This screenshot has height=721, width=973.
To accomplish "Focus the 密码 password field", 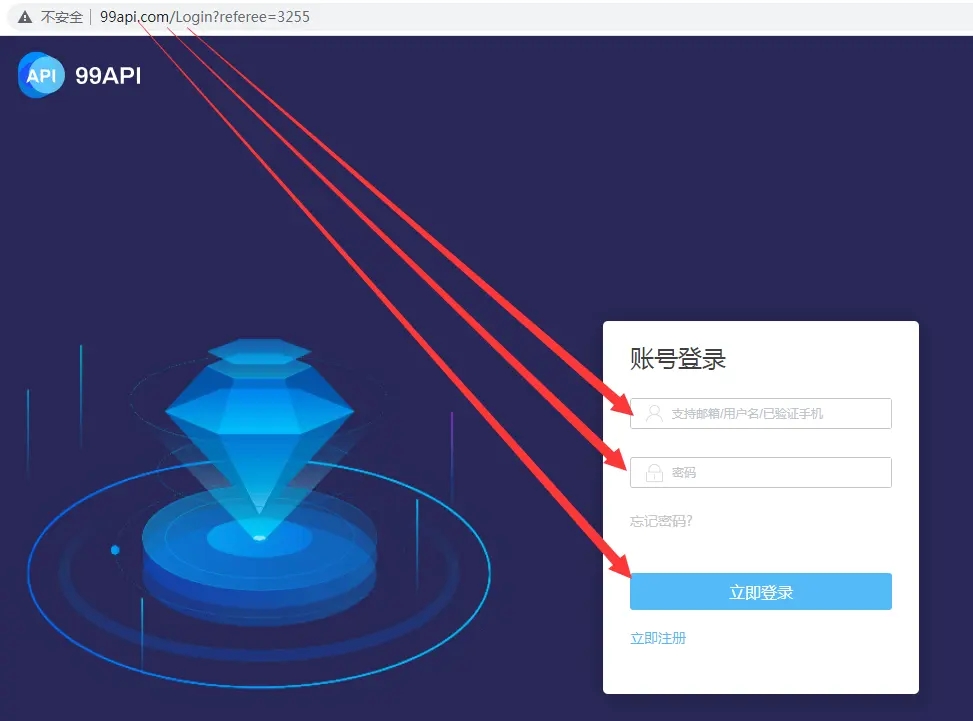I will (761, 472).
